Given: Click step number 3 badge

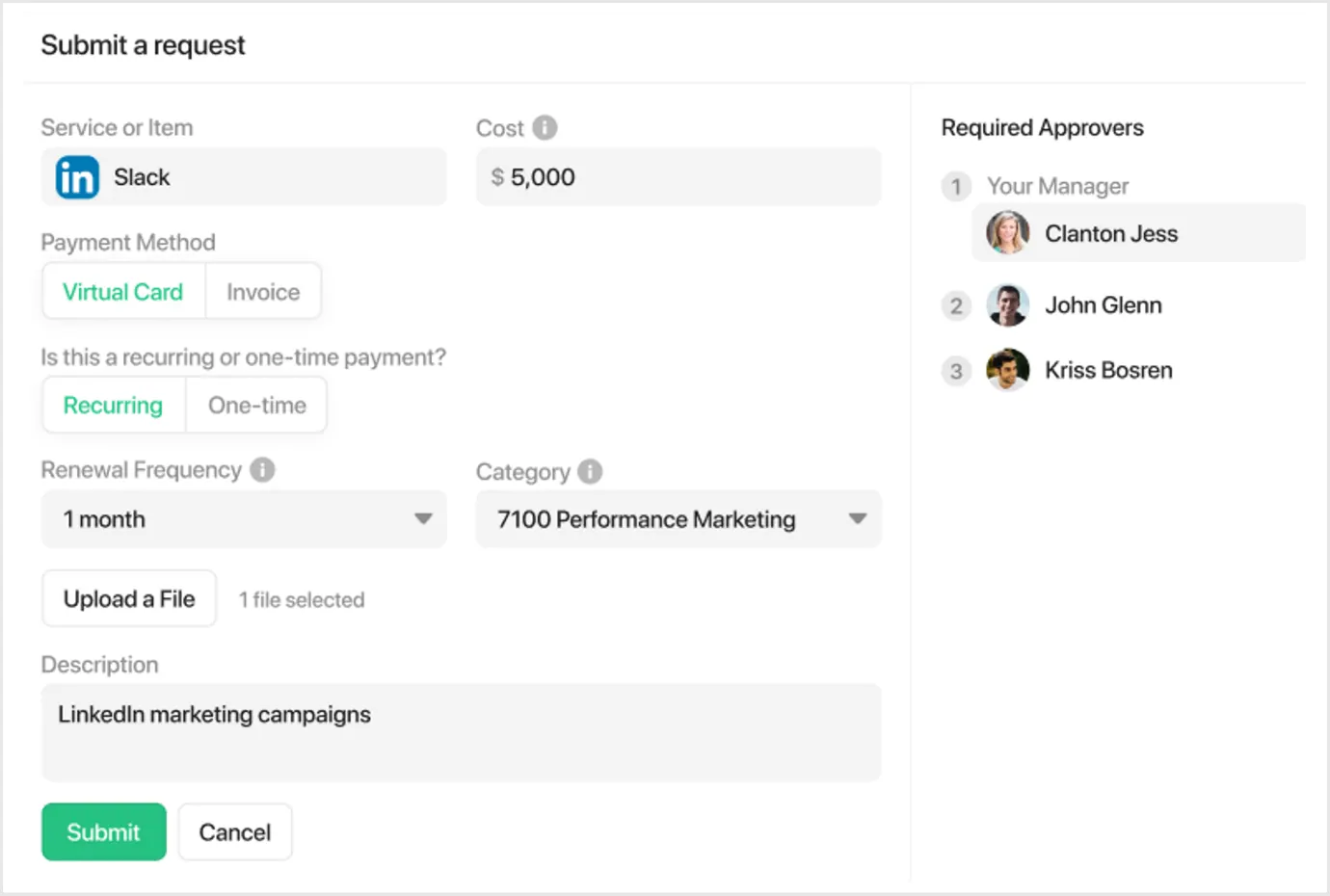Looking at the screenshot, I should [956, 371].
